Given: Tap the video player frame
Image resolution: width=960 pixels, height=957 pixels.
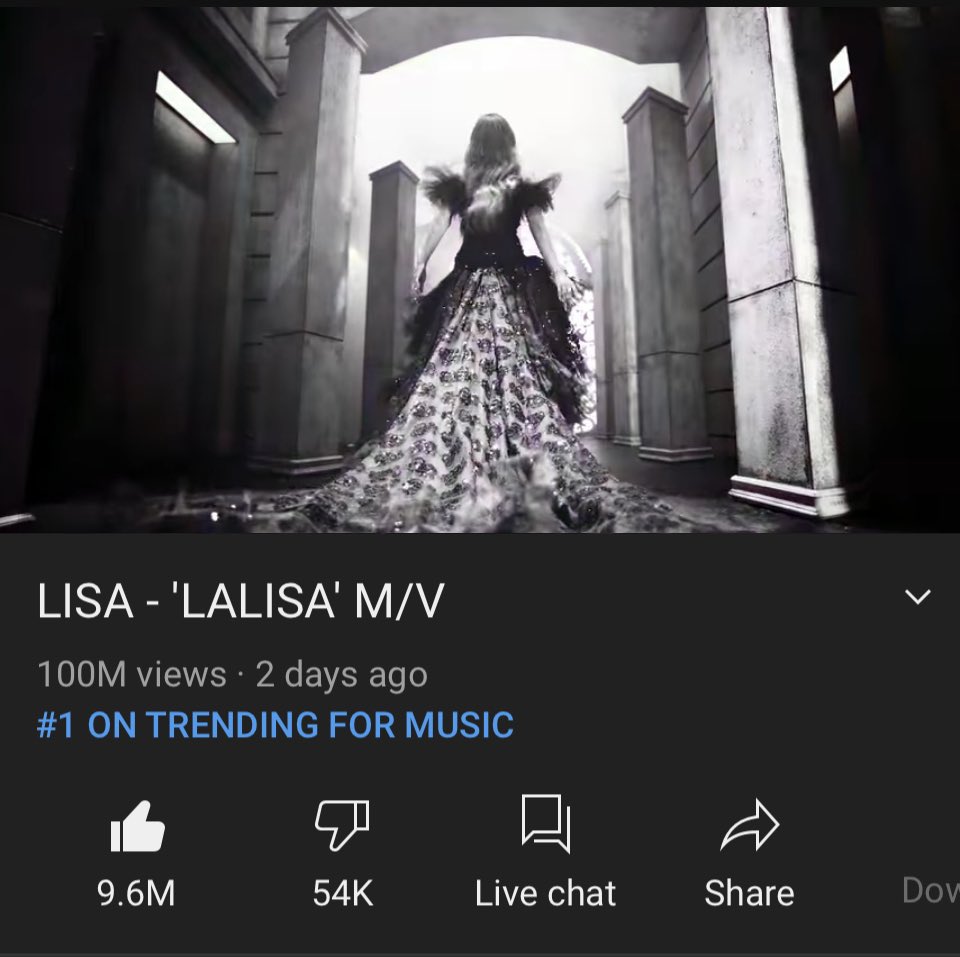Looking at the screenshot, I should pos(480,269).
